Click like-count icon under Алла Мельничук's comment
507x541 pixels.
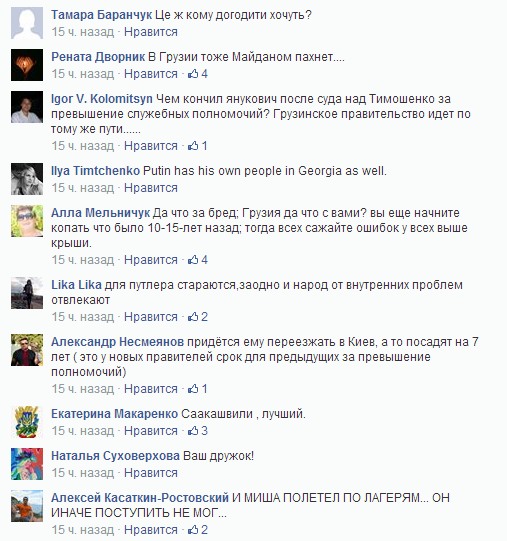pos(193,259)
